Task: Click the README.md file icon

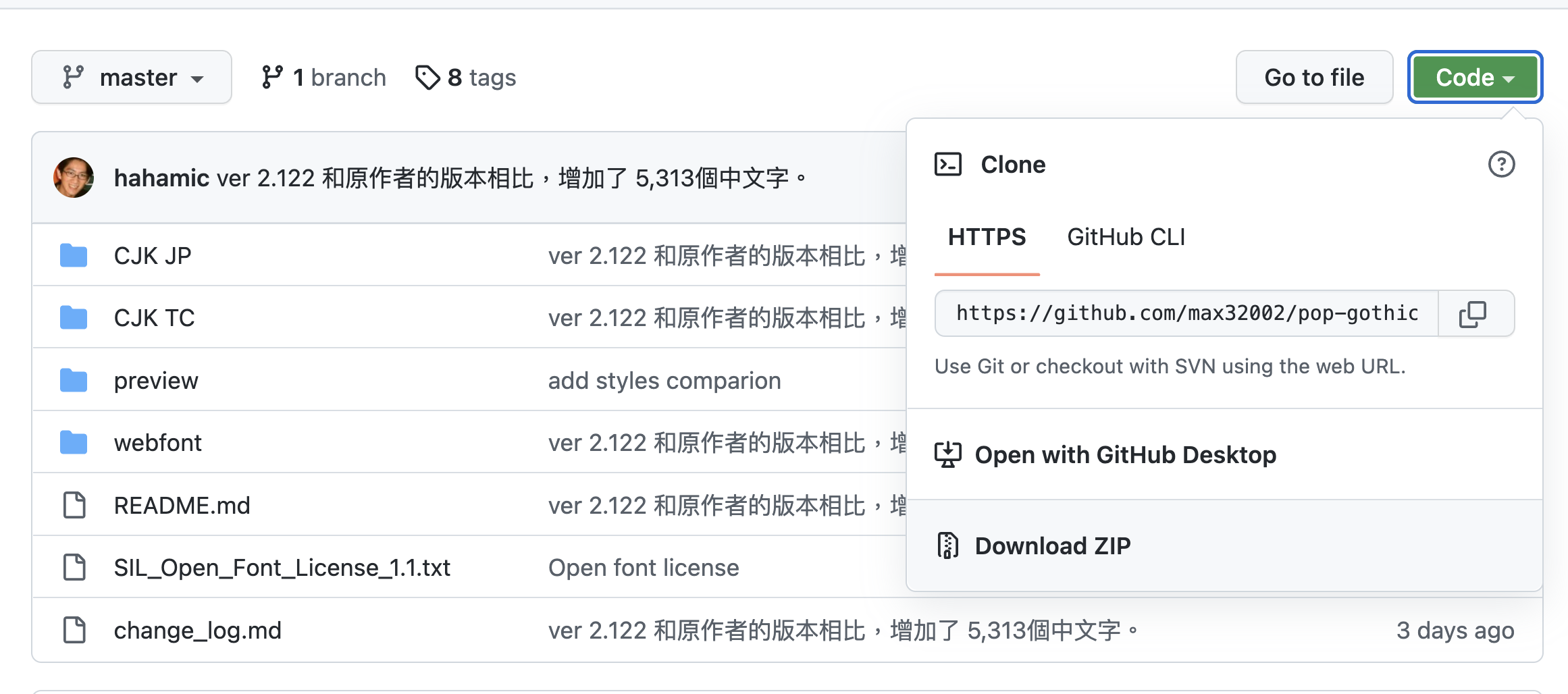Action: click(x=74, y=505)
